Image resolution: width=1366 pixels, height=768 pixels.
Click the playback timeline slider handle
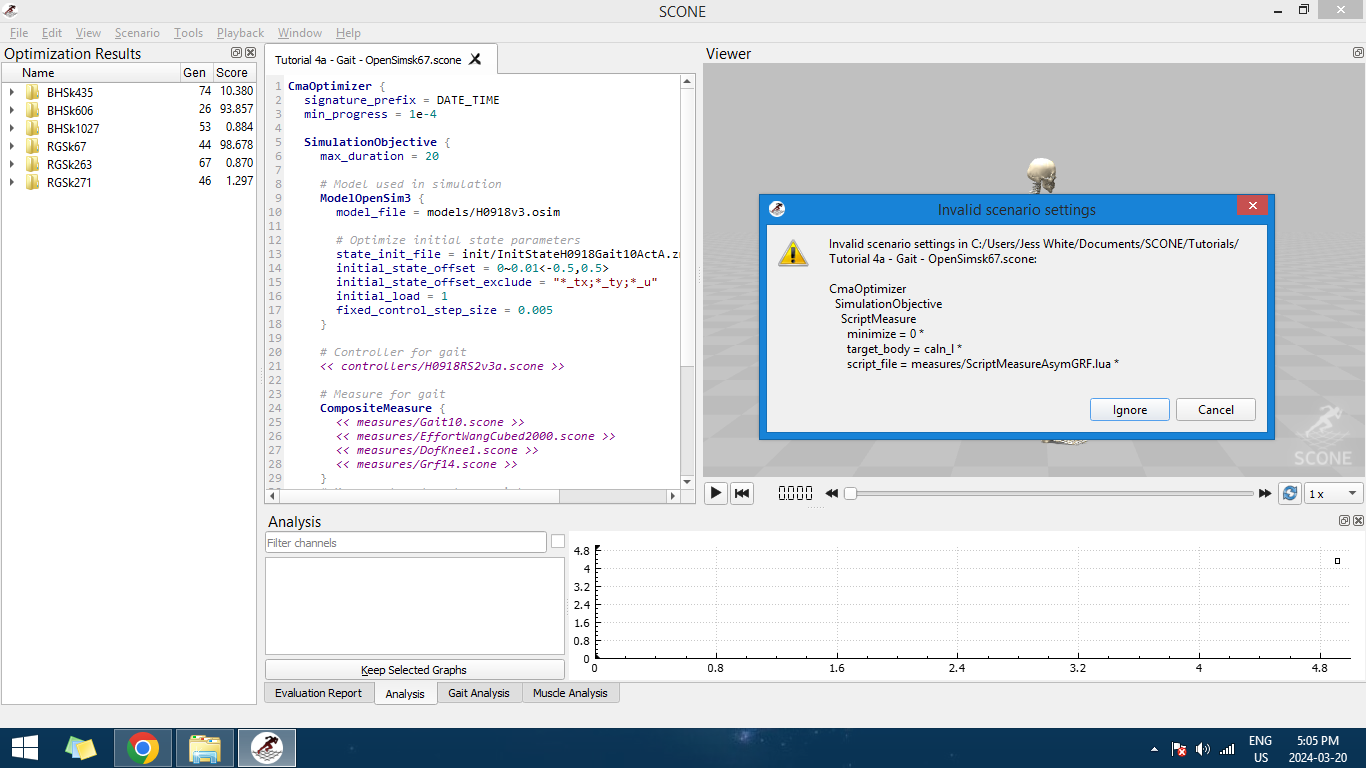[850, 493]
